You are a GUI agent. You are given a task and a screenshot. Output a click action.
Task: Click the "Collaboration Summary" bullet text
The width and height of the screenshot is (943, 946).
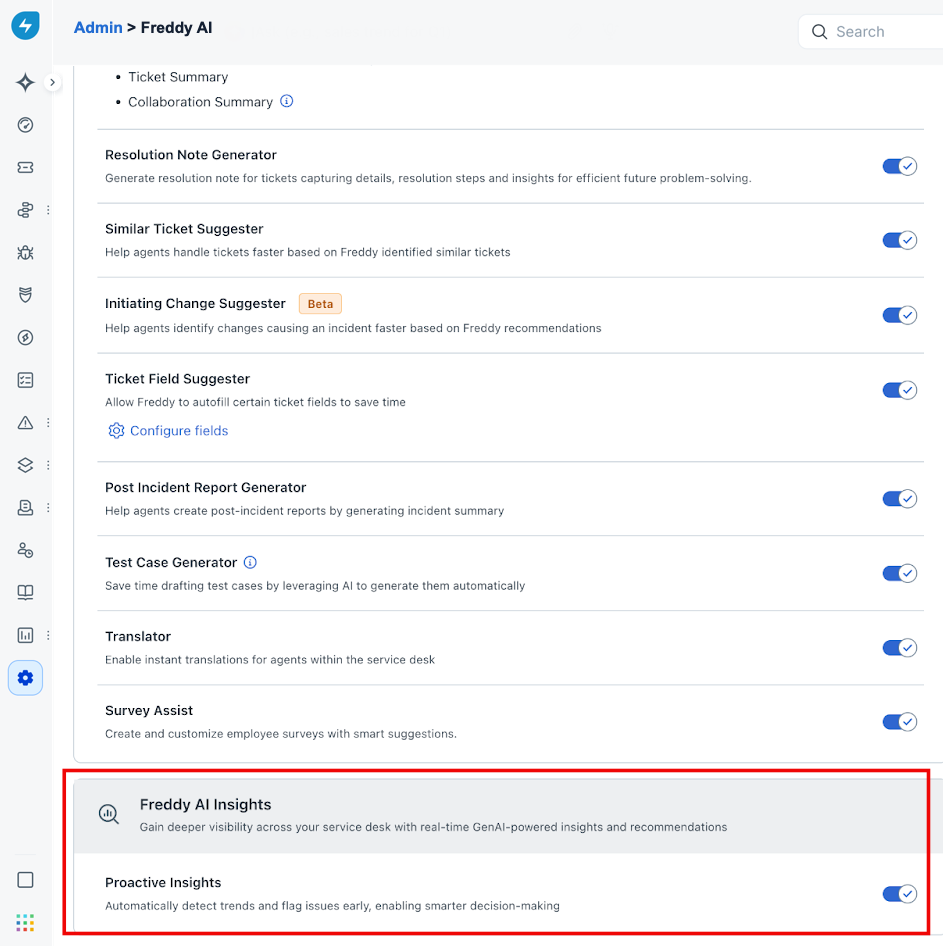tap(200, 102)
